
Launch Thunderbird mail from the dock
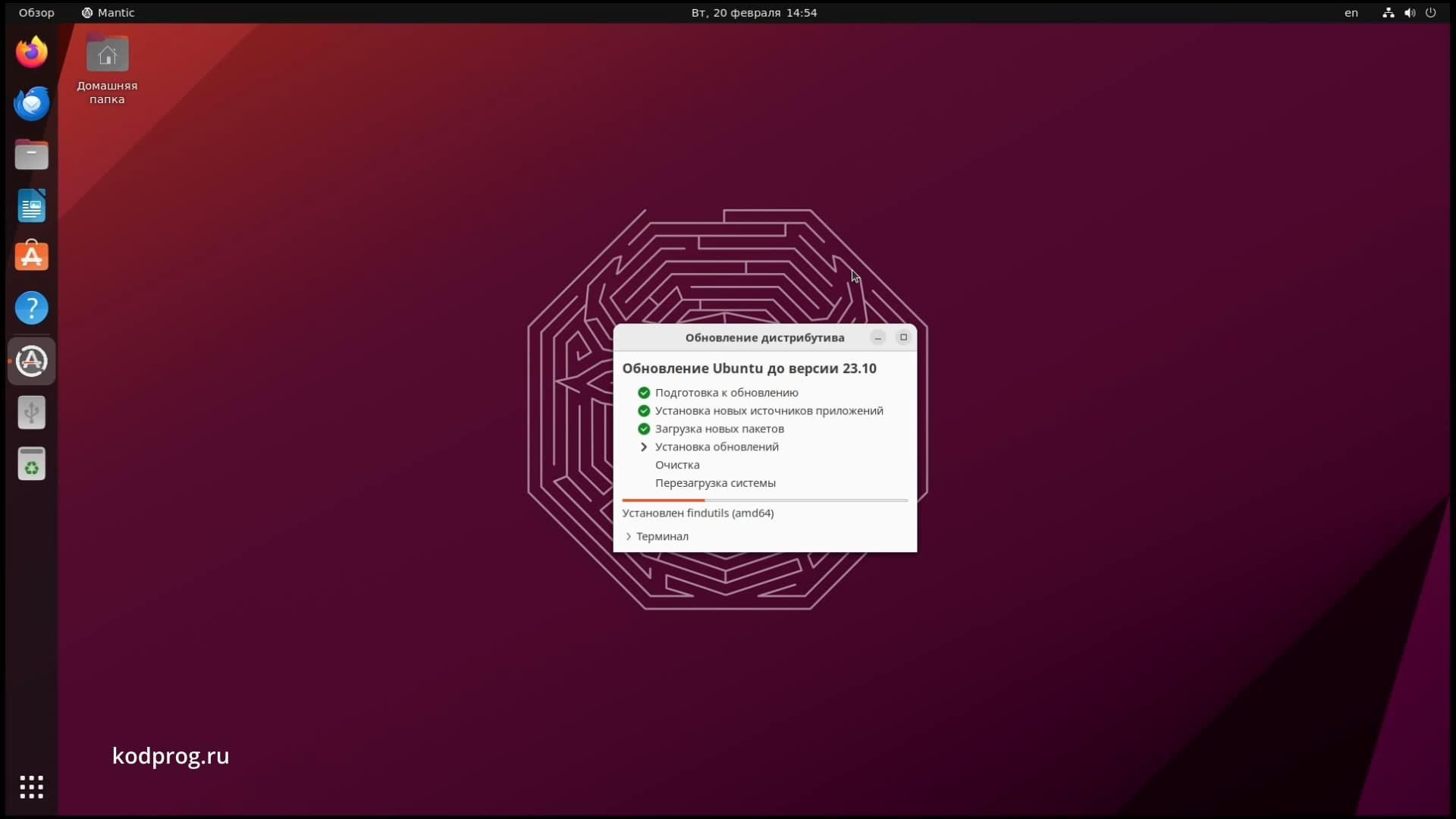(32, 104)
